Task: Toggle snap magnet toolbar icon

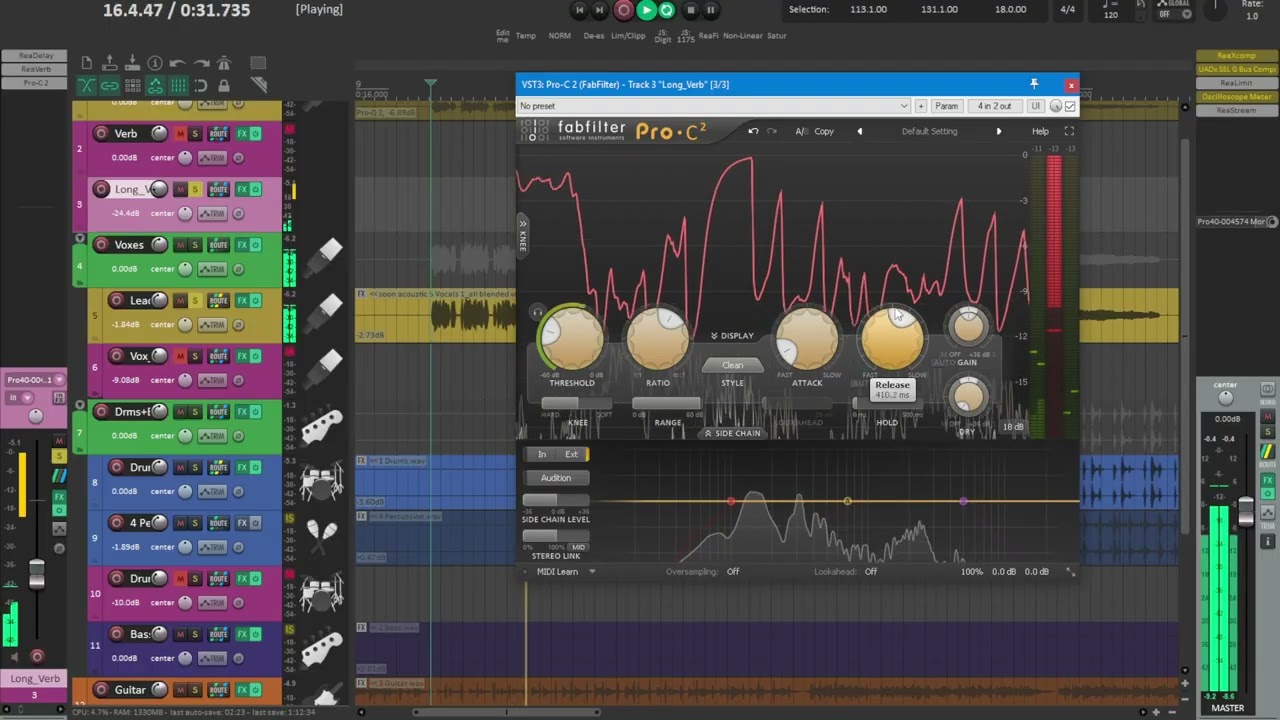Action: [201, 86]
